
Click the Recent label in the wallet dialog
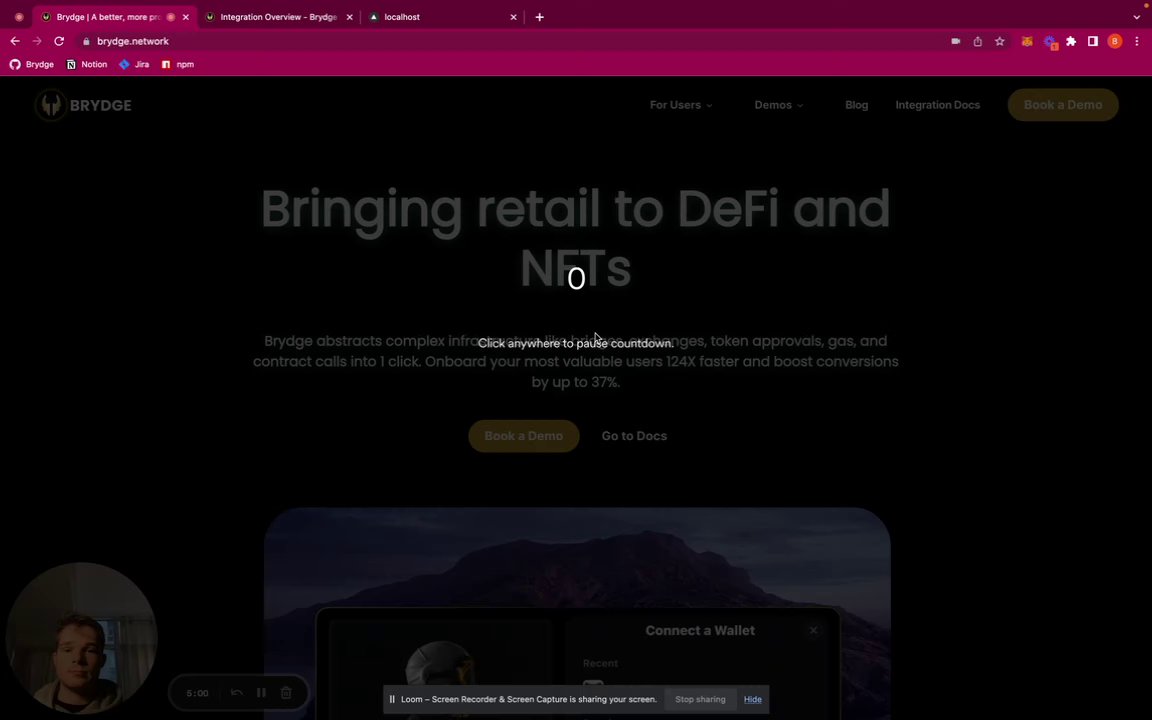pyautogui.click(x=600, y=663)
